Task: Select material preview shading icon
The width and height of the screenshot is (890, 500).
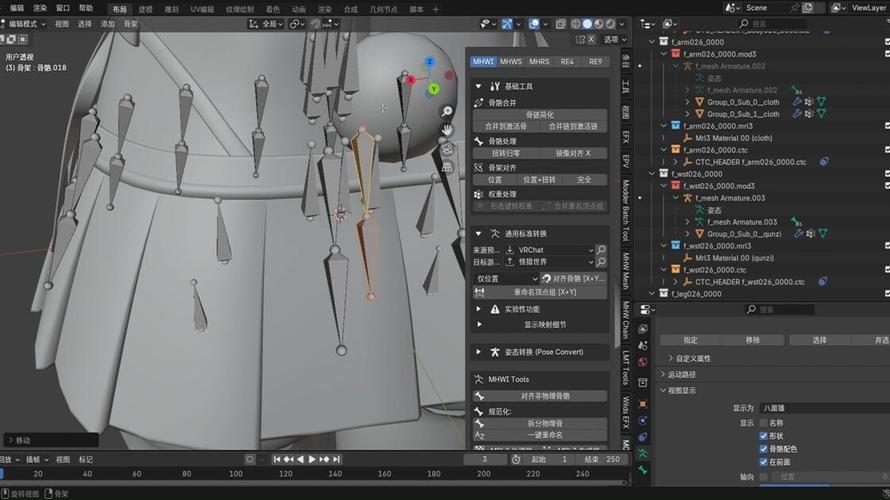Action: pos(599,24)
